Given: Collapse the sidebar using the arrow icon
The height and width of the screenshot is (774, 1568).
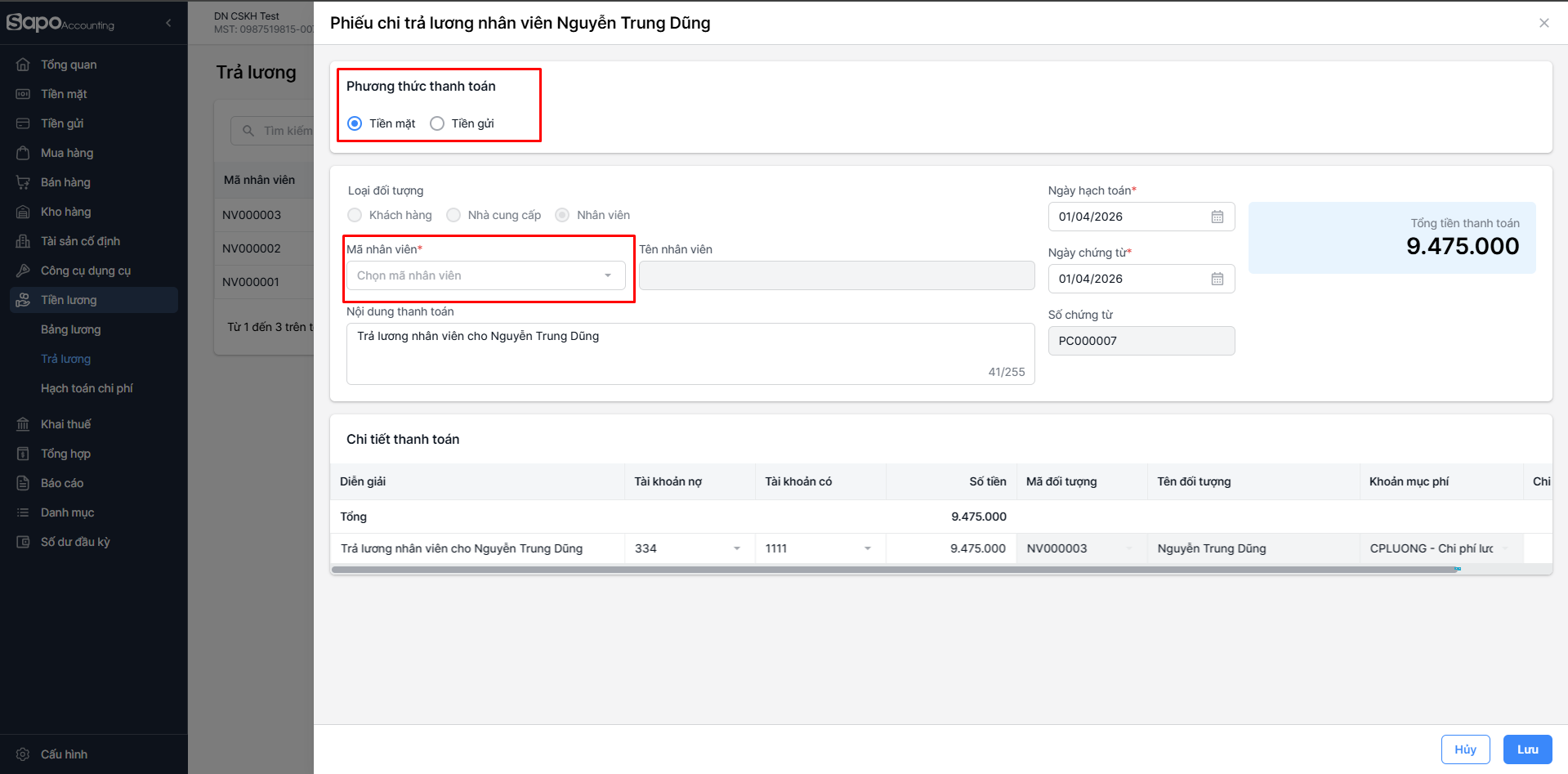Looking at the screenshot, I should coord(168,23).
